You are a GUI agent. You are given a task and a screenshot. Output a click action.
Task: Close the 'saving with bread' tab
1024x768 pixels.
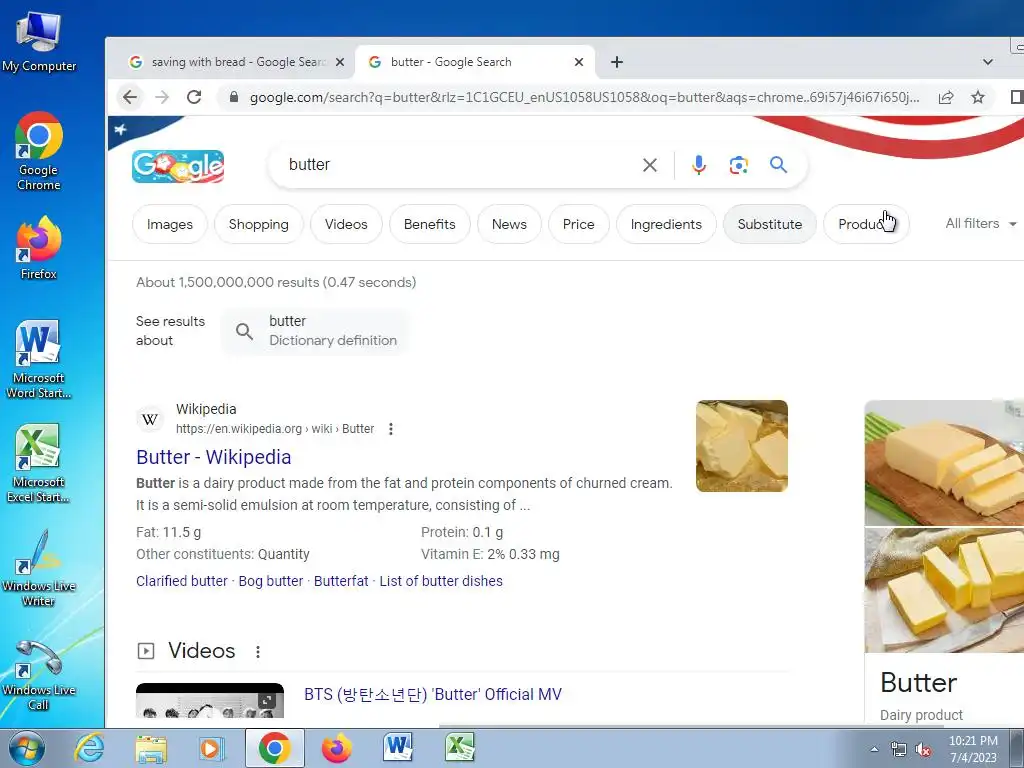coord(340,62)
